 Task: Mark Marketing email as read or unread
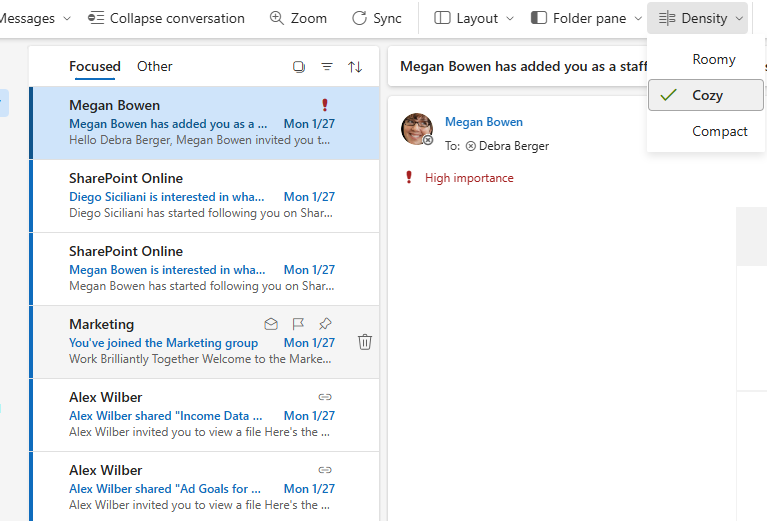271,324
